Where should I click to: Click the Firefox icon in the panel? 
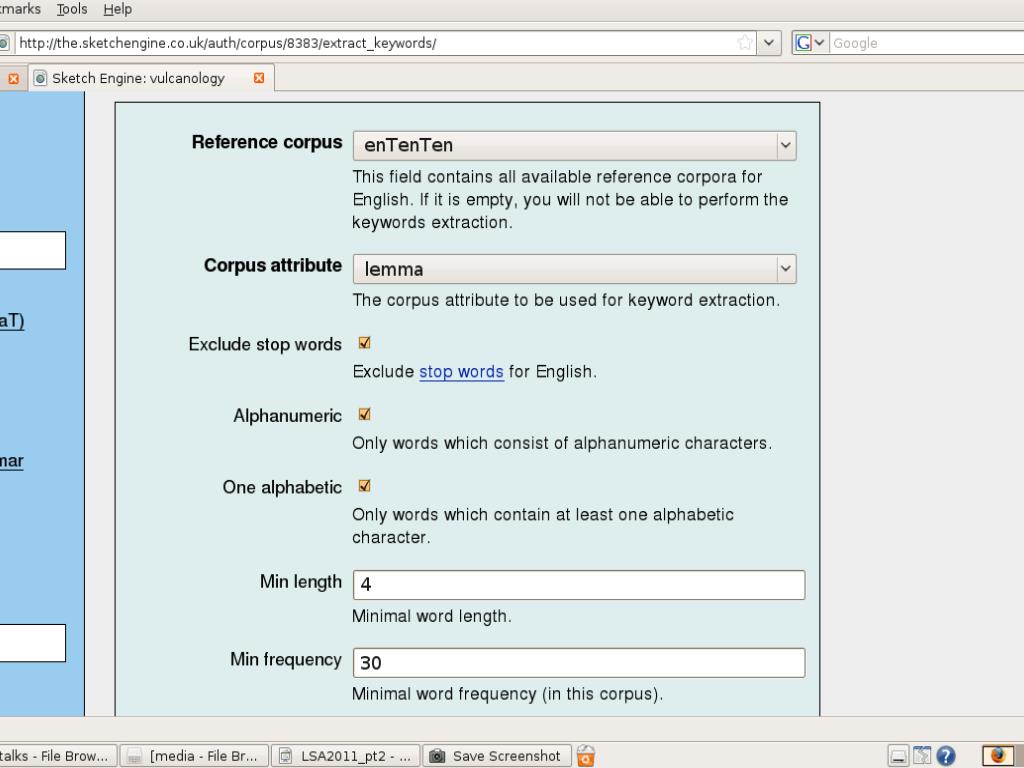998,755
